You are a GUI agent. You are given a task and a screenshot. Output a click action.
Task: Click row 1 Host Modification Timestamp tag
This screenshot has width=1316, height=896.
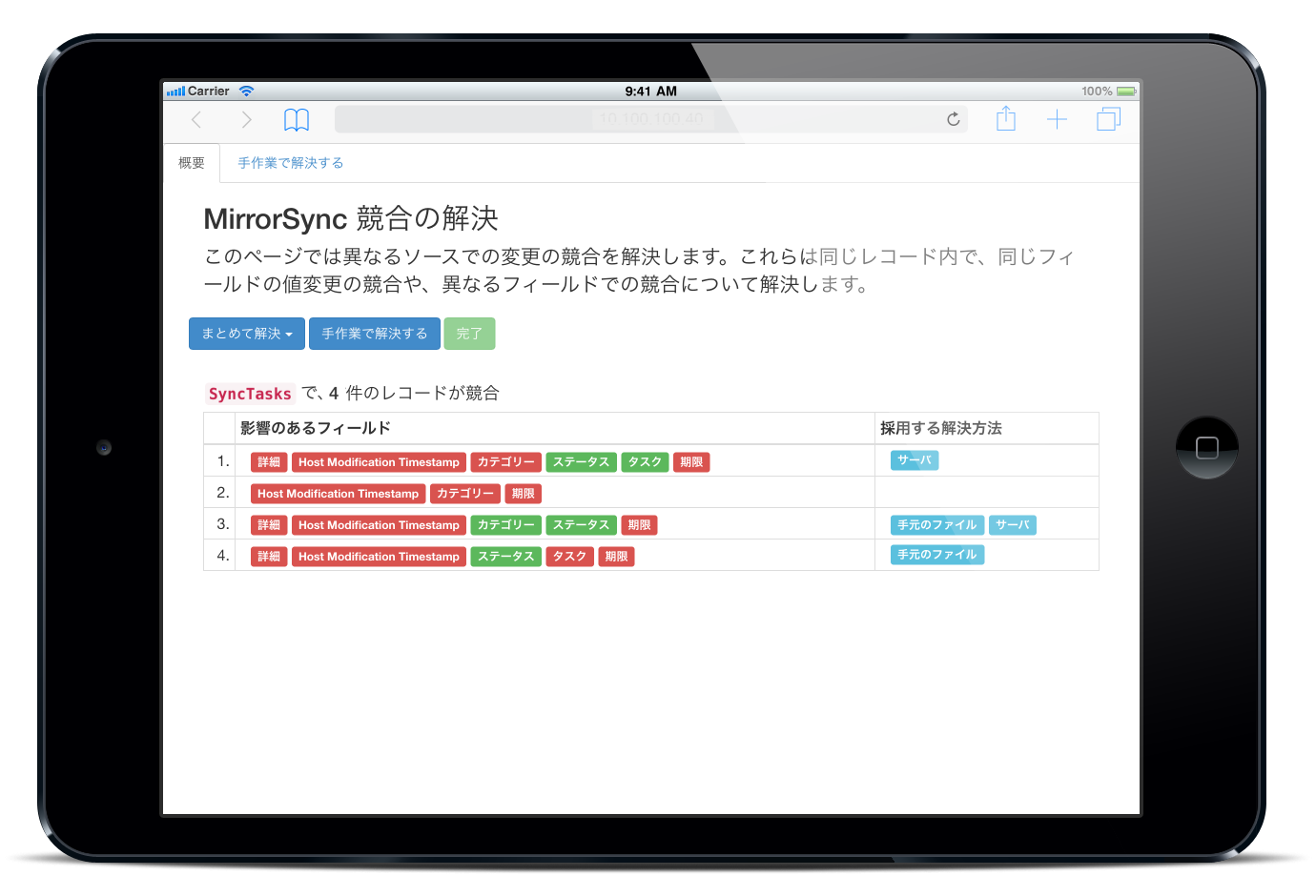coord(379,462)
